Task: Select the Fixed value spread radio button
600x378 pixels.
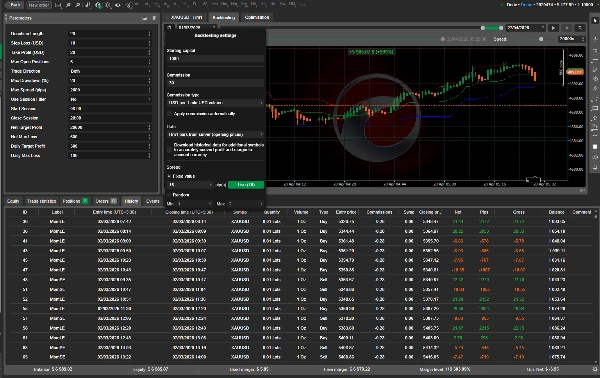Action: click(x=169, y=176)
